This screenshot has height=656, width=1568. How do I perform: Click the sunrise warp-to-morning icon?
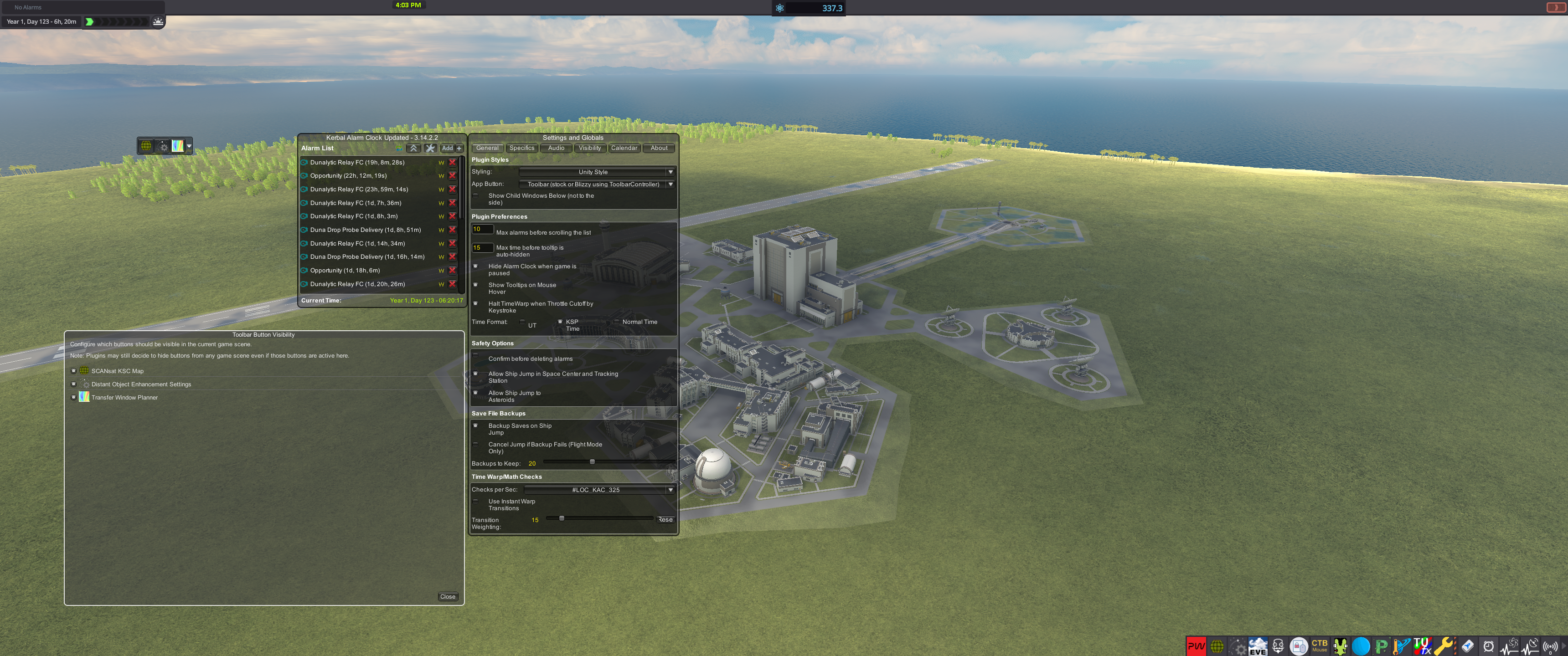(158, 21)
